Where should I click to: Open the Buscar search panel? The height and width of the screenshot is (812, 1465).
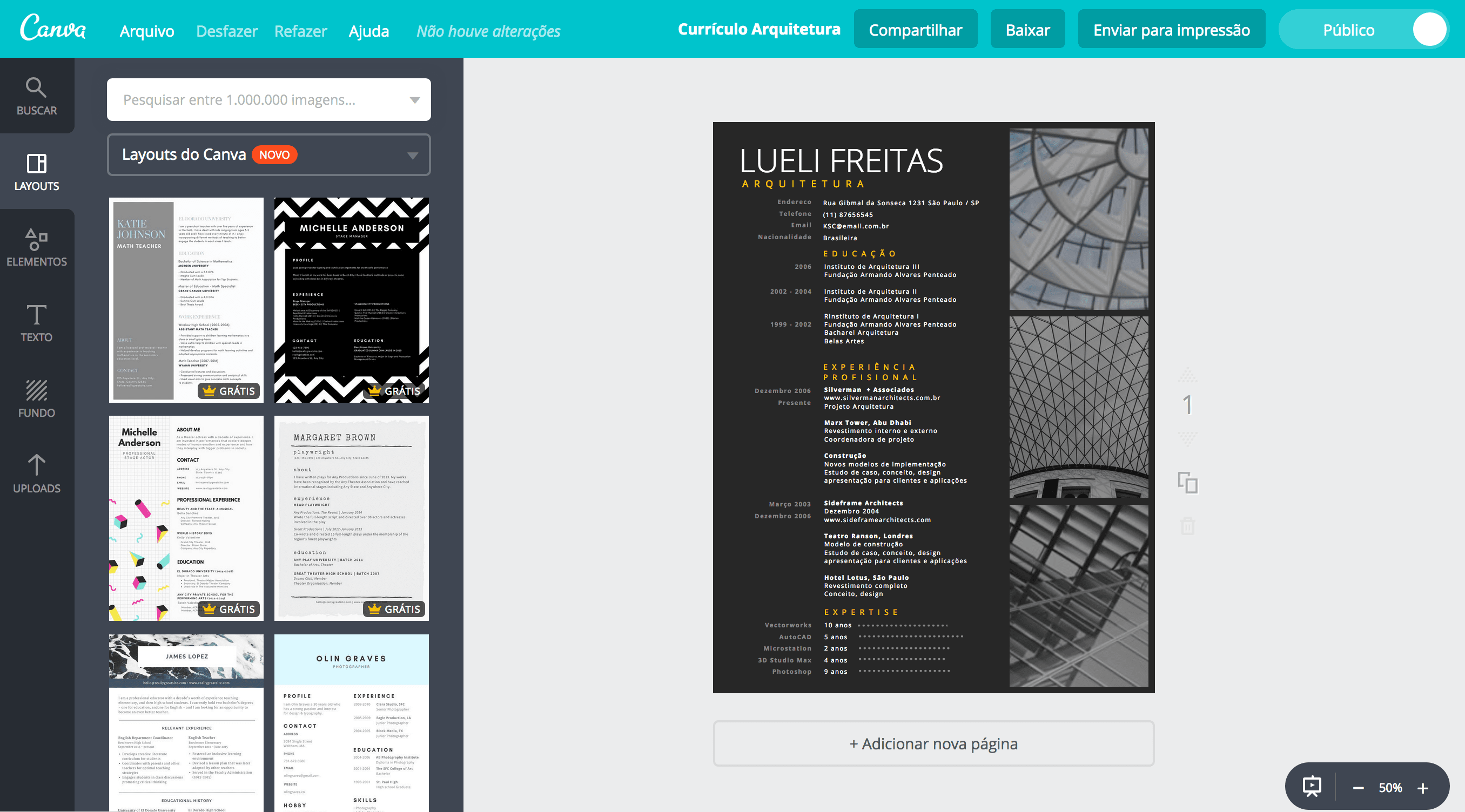(x=36, y=96)
